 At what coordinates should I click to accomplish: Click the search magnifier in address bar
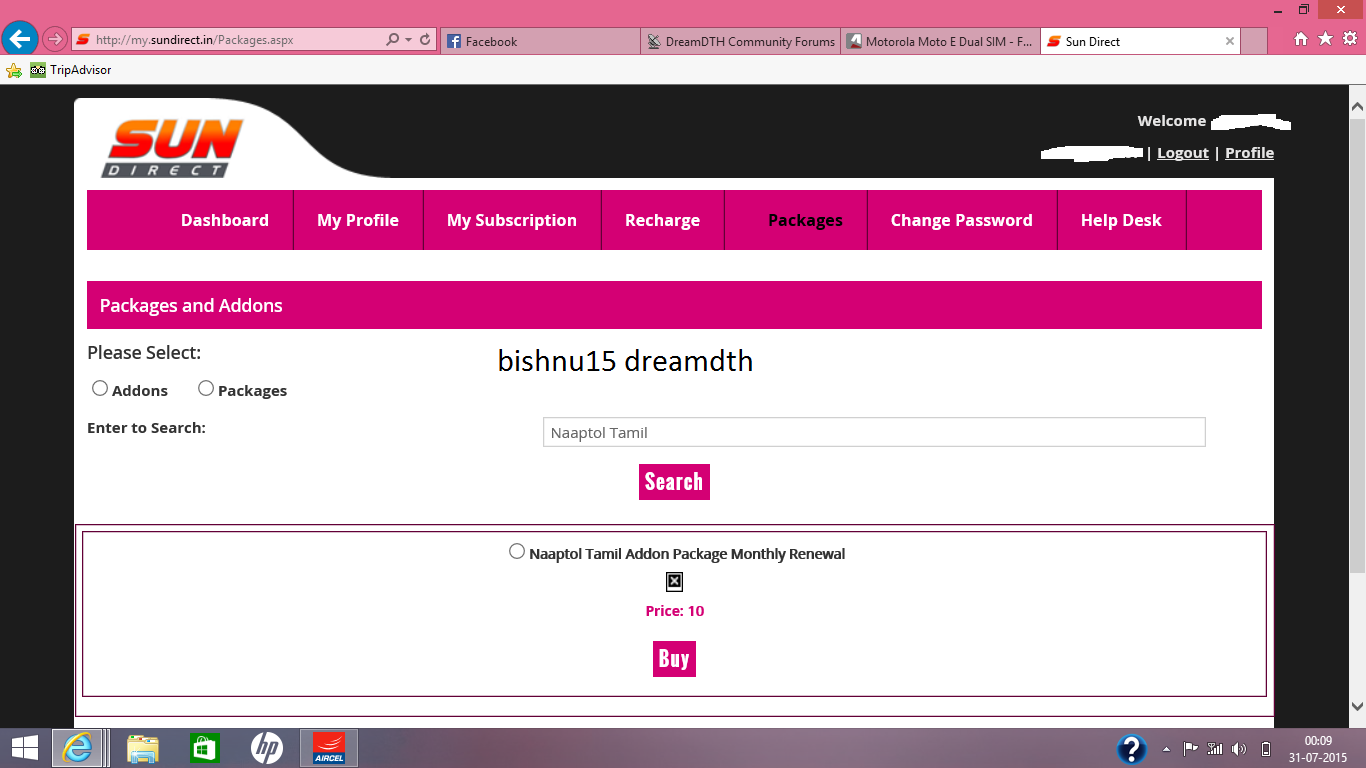393,40
